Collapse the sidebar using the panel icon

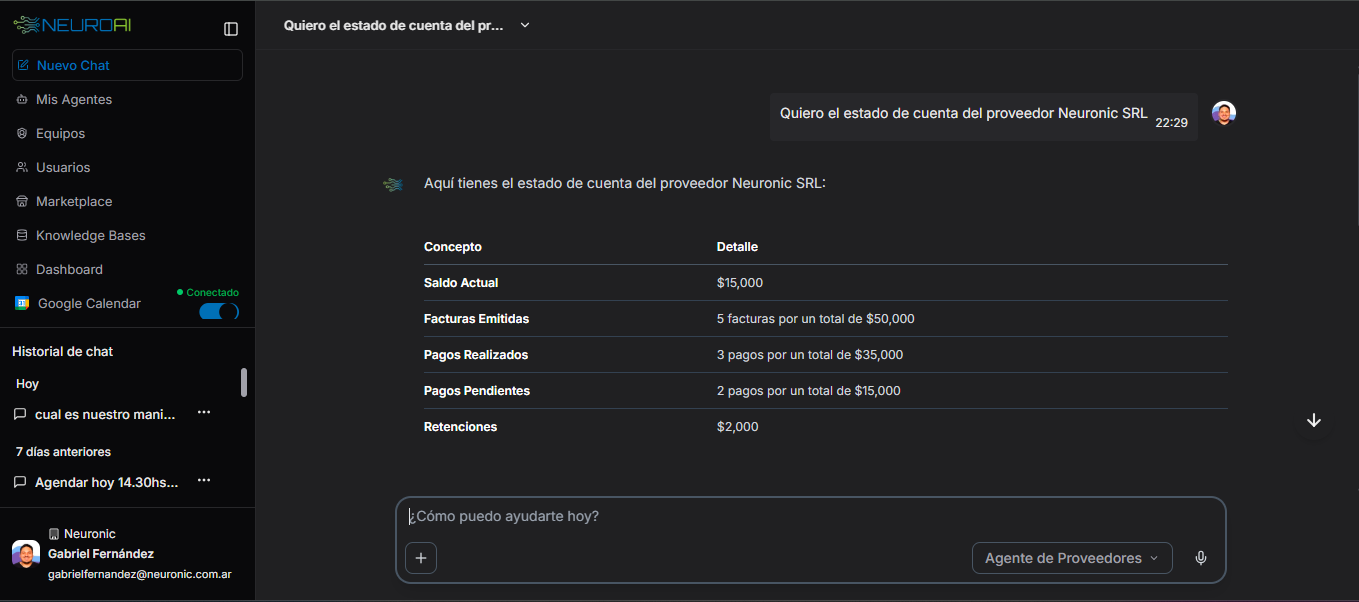tap(231, 29)
